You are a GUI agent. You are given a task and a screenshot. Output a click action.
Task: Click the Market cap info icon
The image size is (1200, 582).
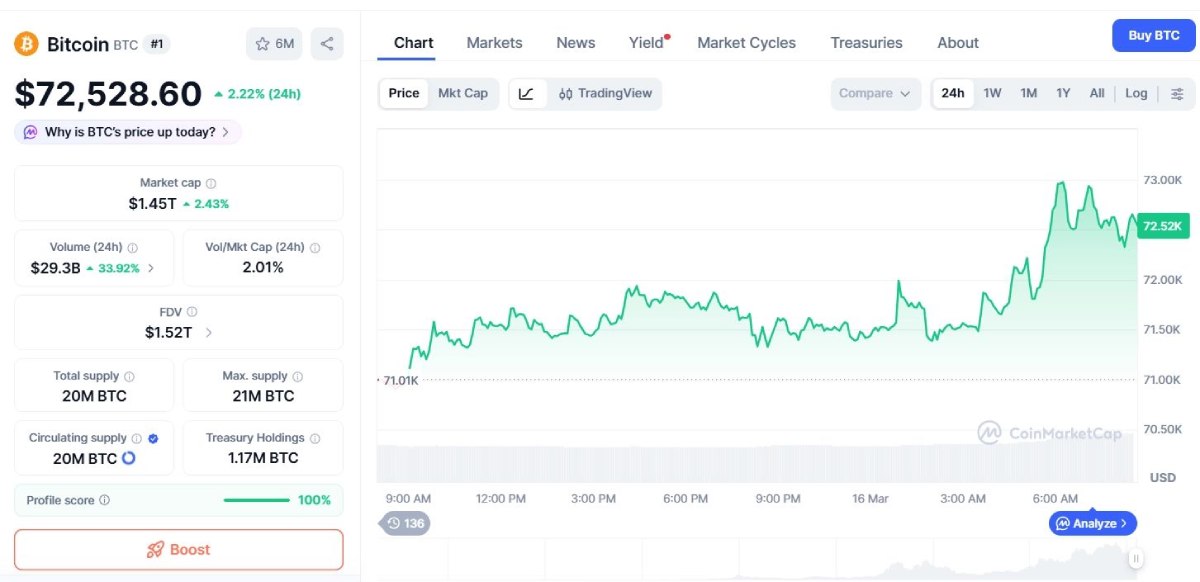[x=211, y=184]
